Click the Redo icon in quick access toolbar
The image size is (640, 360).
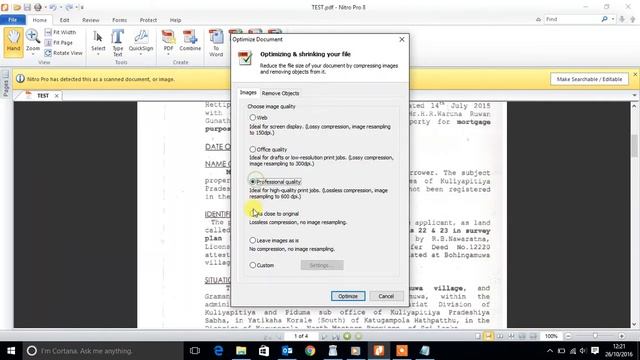tap(69, 7)
